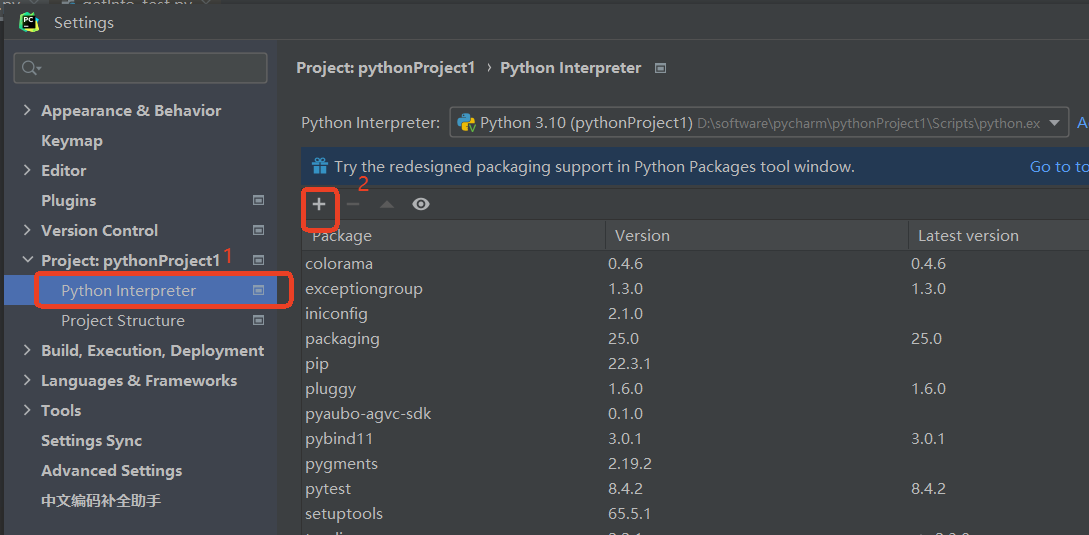Click icon next to Python Interpreter breadcrumb
The width and height of the screenshot is (1089, 535).
(660, 68)
